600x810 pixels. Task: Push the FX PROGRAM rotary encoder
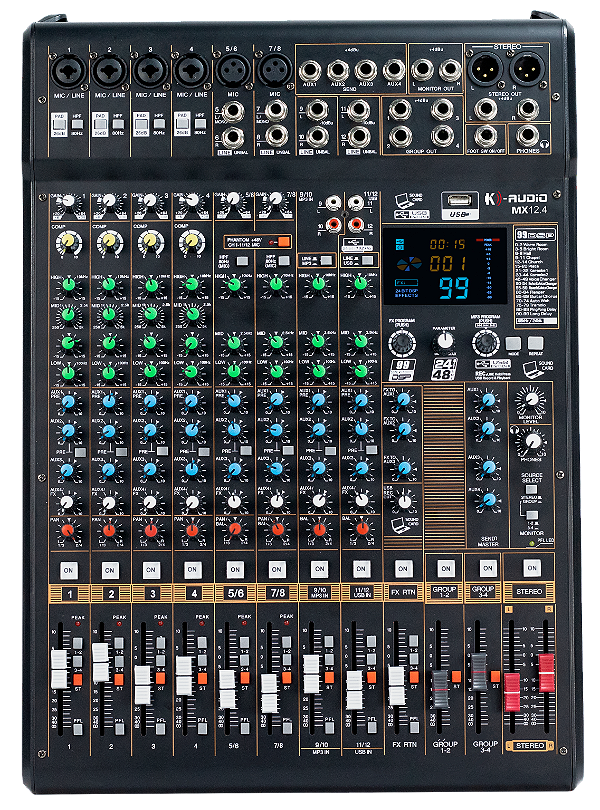point(402,343)
